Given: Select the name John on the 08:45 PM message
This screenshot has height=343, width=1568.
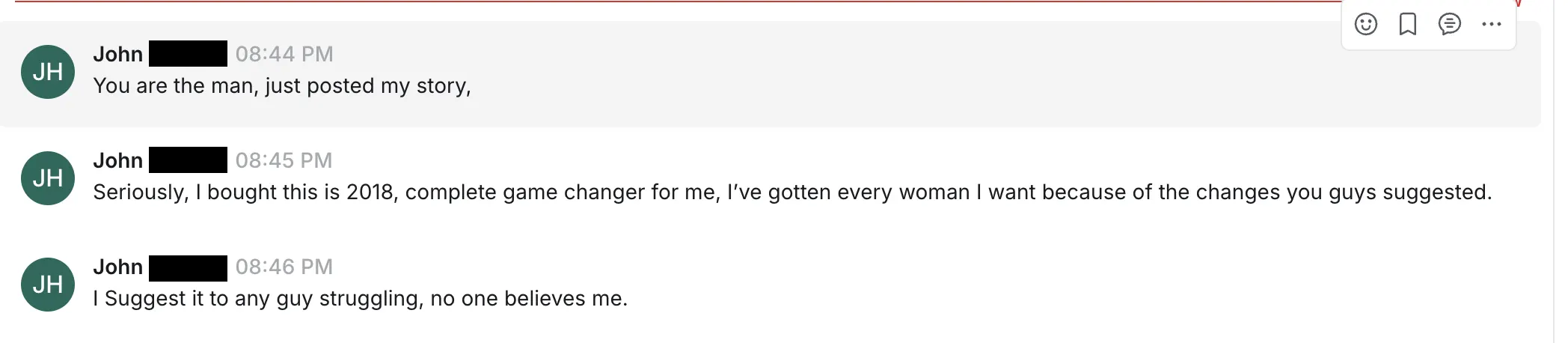Looking at the screenshot, I should pyautogui.click(x=117, y=160).
